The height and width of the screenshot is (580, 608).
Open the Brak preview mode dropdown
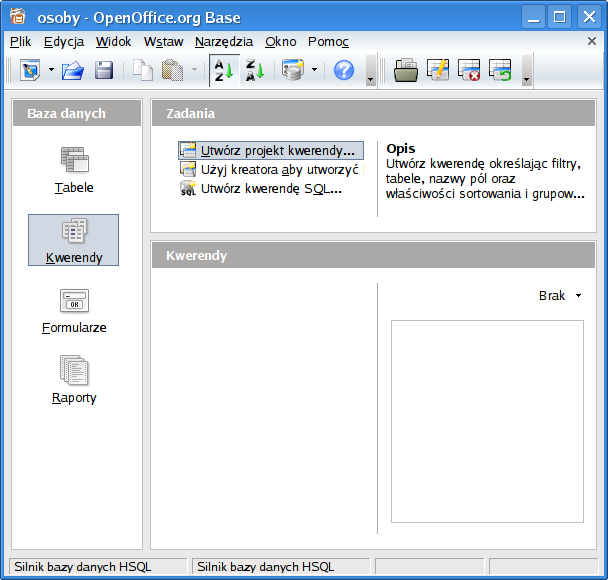[560, 295]
